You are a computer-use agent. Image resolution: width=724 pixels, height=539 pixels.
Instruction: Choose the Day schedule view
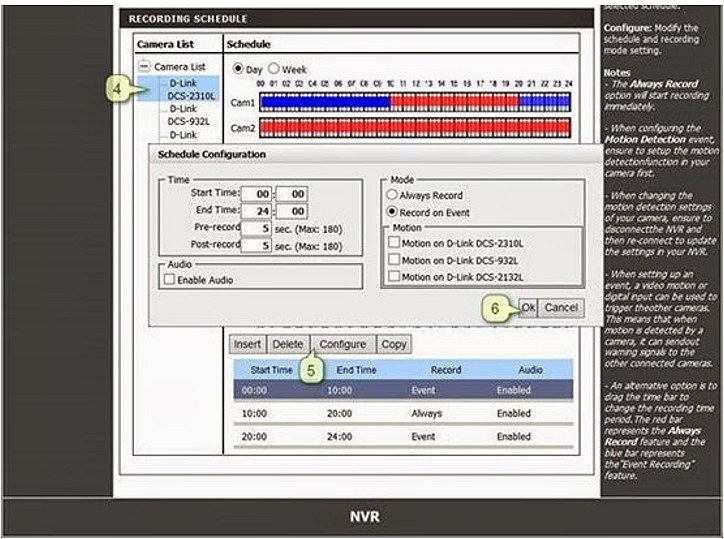[238, 68]
